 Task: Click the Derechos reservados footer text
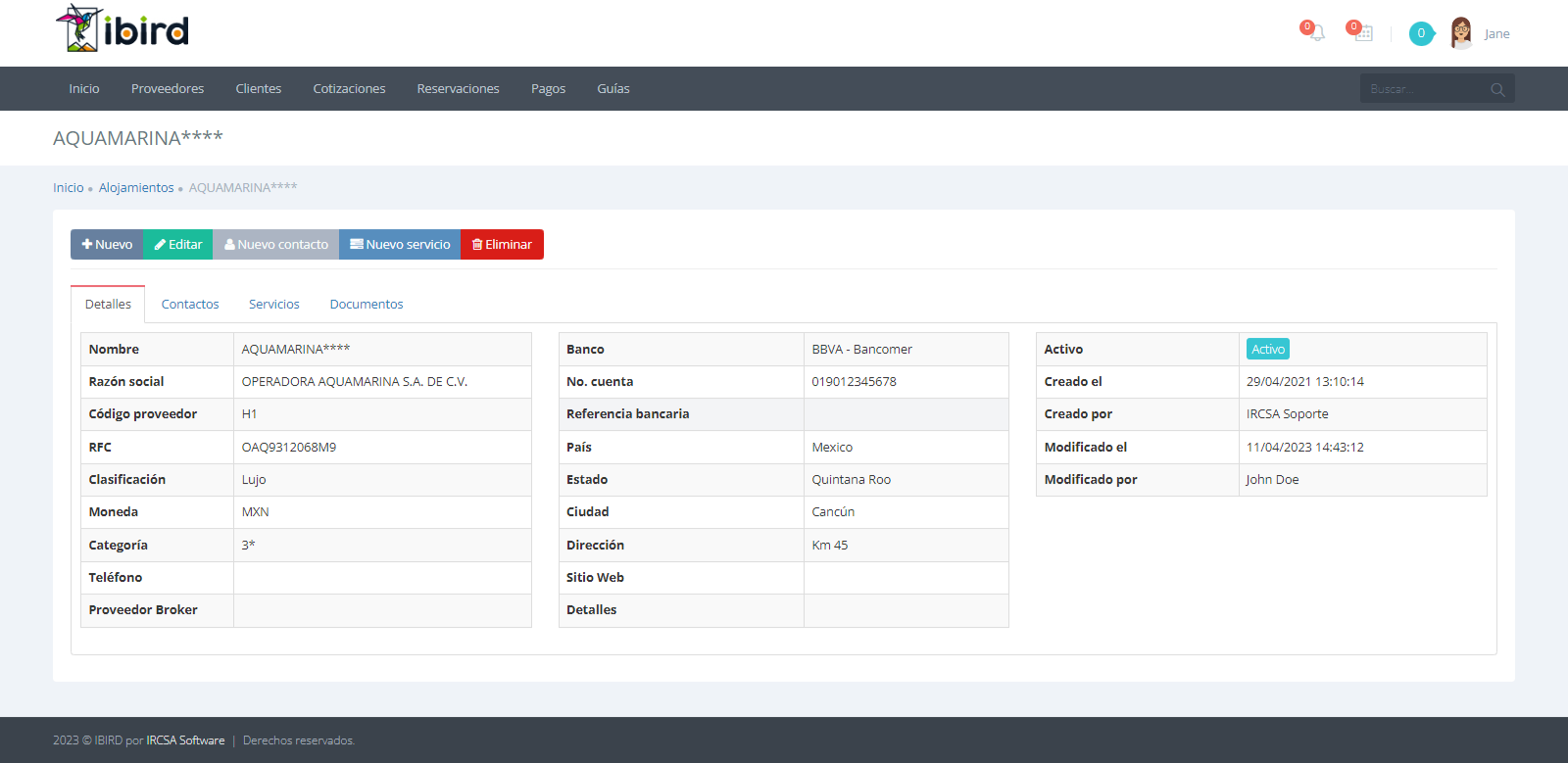coord(299,740)
